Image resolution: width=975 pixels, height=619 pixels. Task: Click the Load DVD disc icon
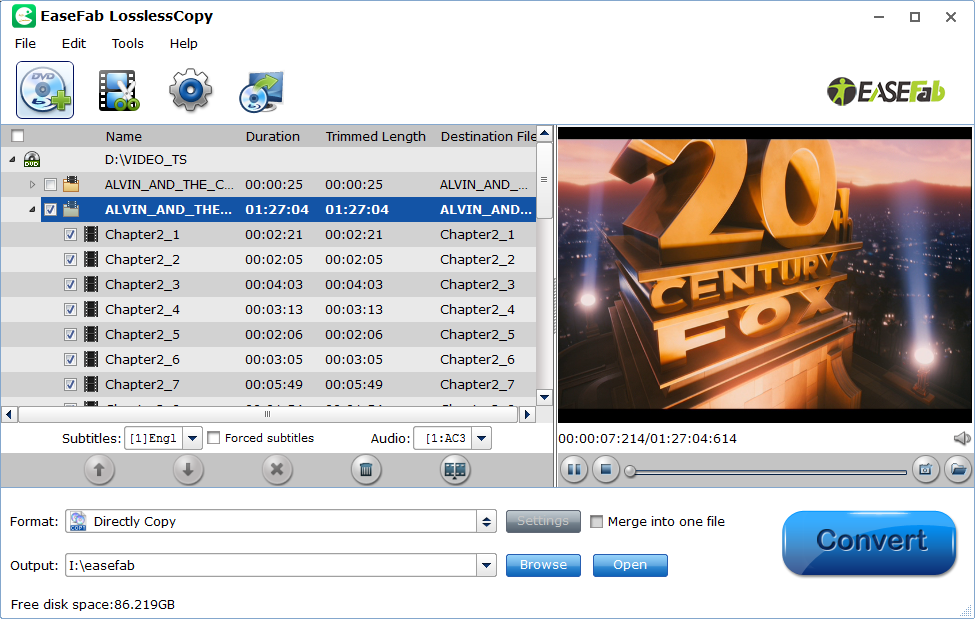[x=45, y=90]
